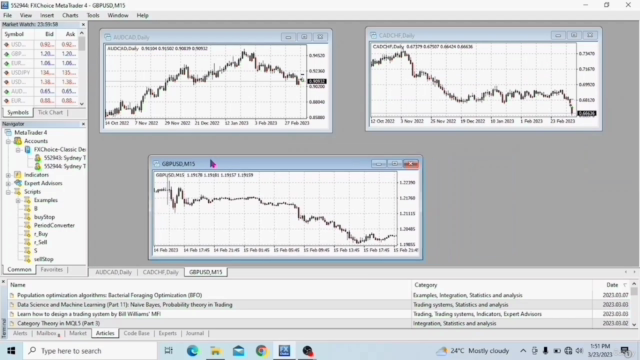Maximize the GBPUSD,M15 chart window

click(x=394, y=164)
